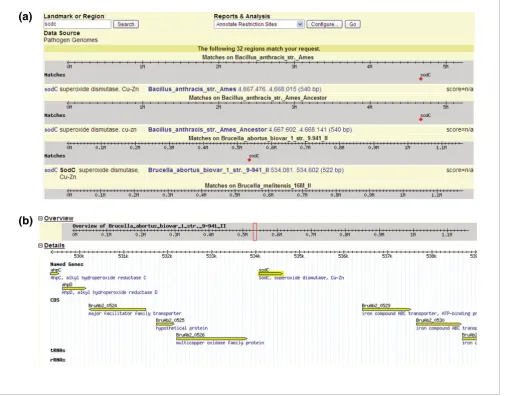Select the BruAb2_0524 CDS glyph
The width and height of the screenshot is (506, 396).
click(x=117, y=309)
